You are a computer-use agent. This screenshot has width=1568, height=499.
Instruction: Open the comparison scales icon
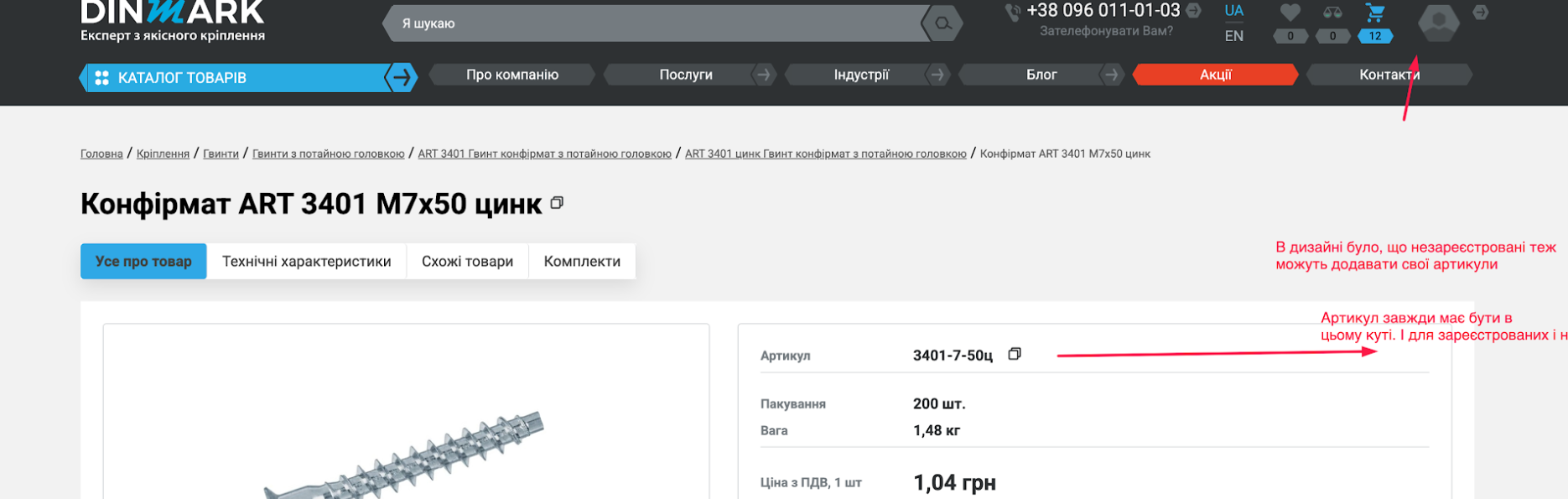(x=1332, y=13)
